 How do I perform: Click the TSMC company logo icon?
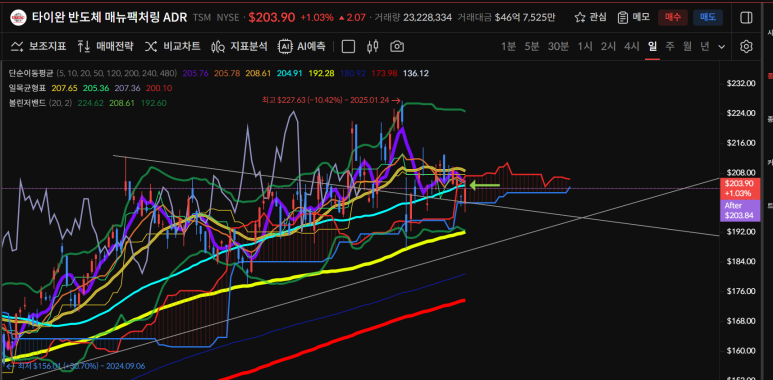click(x=18, y=18)
